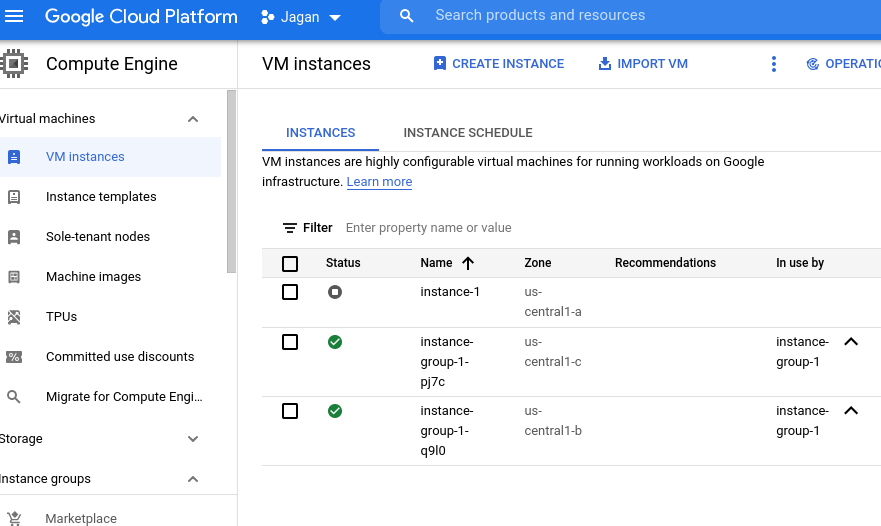Click the IMPORT VM button
This screenshot has height=526, width=881.
(643, 64)
